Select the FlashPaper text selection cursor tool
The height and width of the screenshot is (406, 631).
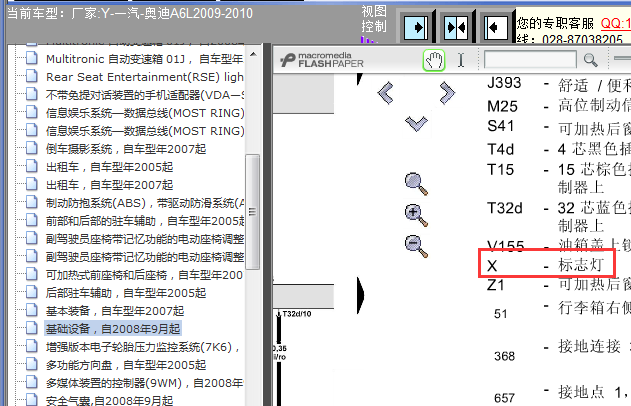point(461,60)
